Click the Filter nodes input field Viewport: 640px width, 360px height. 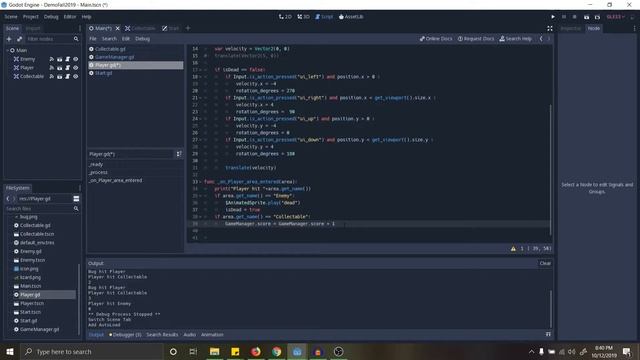[x=49, y=39]
